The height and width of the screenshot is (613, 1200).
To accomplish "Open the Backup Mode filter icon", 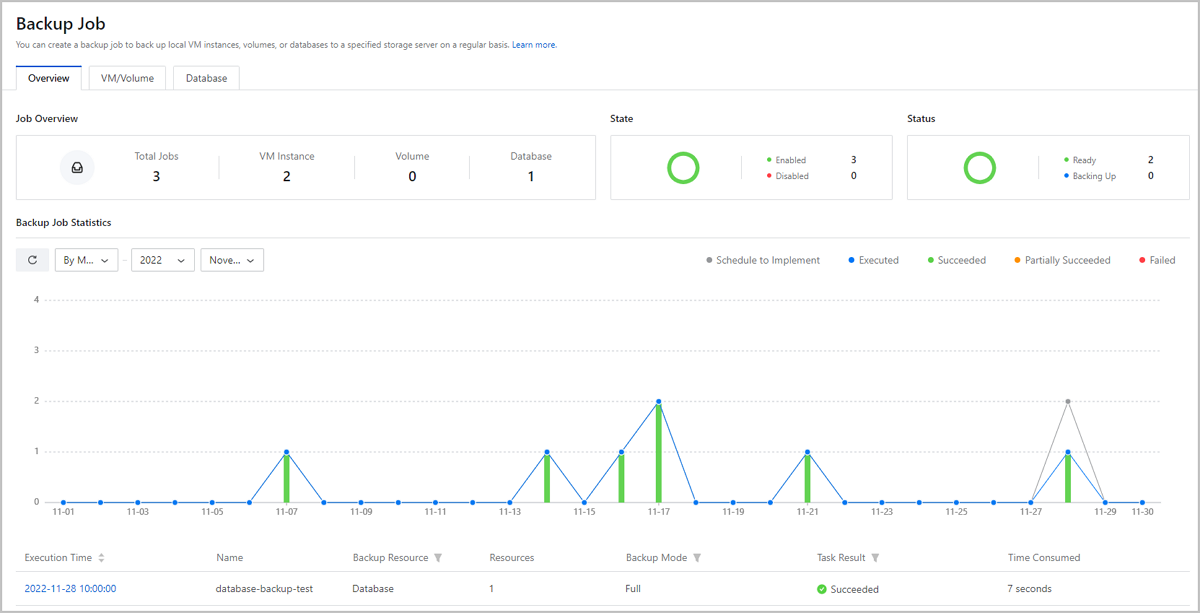I will pos(697,558).
